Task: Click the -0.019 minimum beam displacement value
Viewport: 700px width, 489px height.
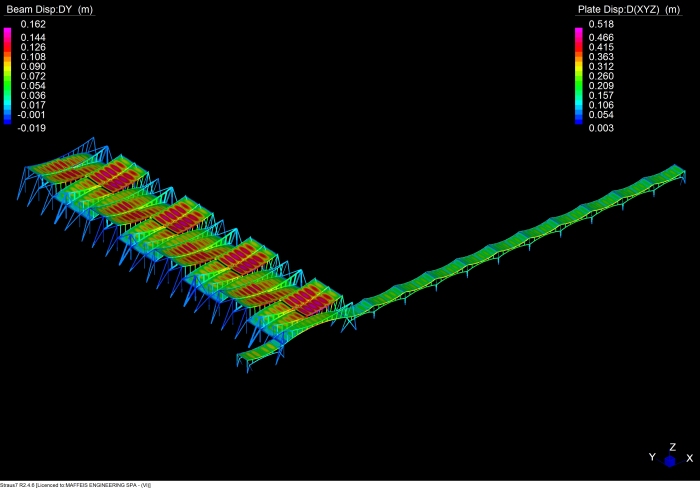Action: 32,128
